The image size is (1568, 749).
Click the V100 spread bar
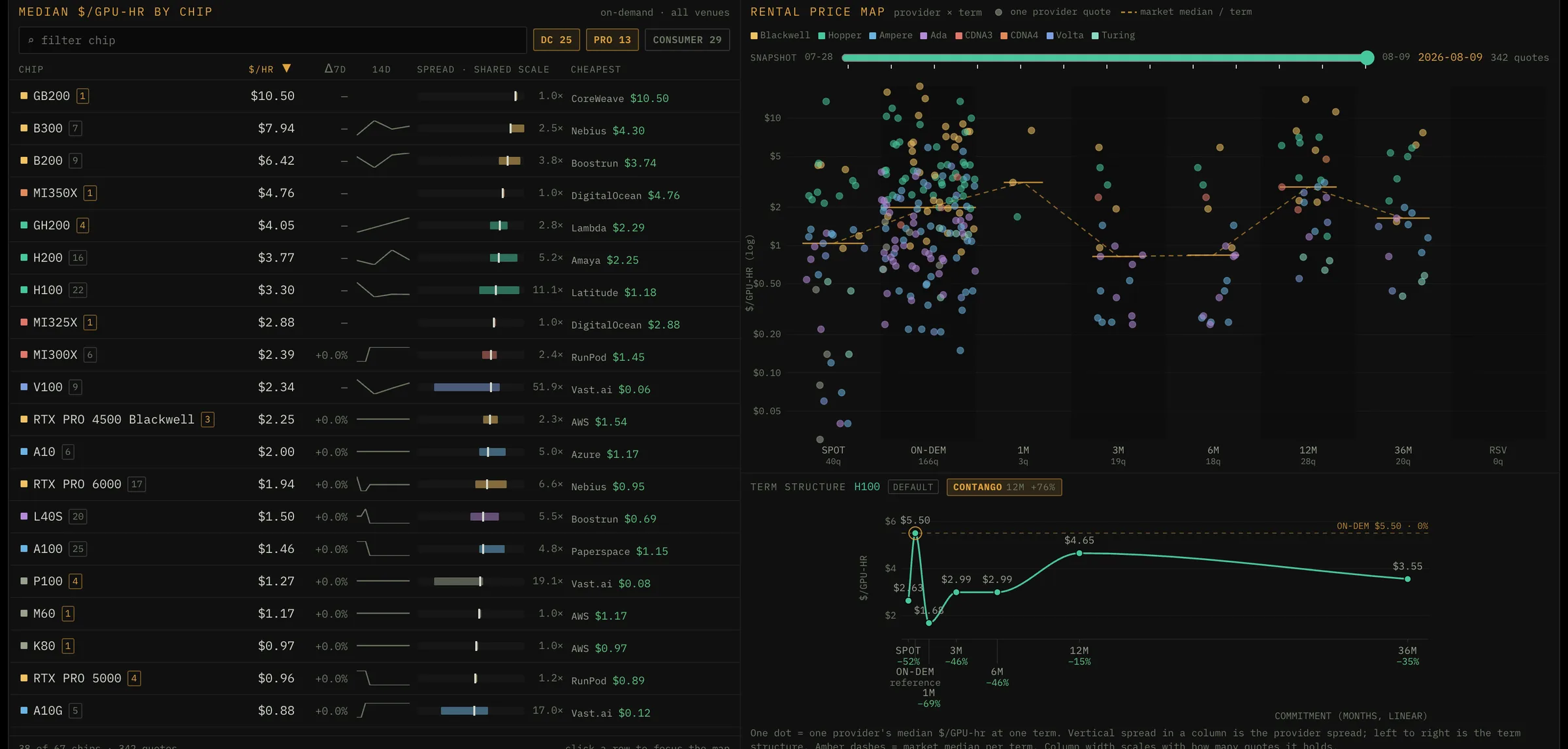466,388
